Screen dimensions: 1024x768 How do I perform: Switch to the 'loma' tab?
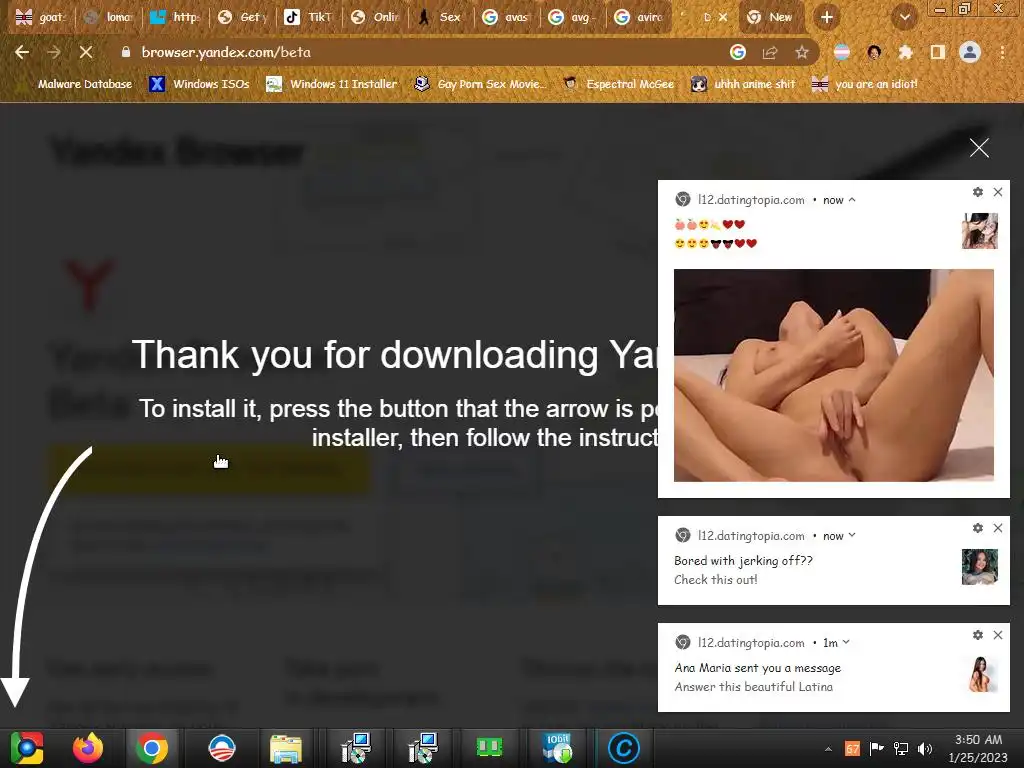[108, 18]
